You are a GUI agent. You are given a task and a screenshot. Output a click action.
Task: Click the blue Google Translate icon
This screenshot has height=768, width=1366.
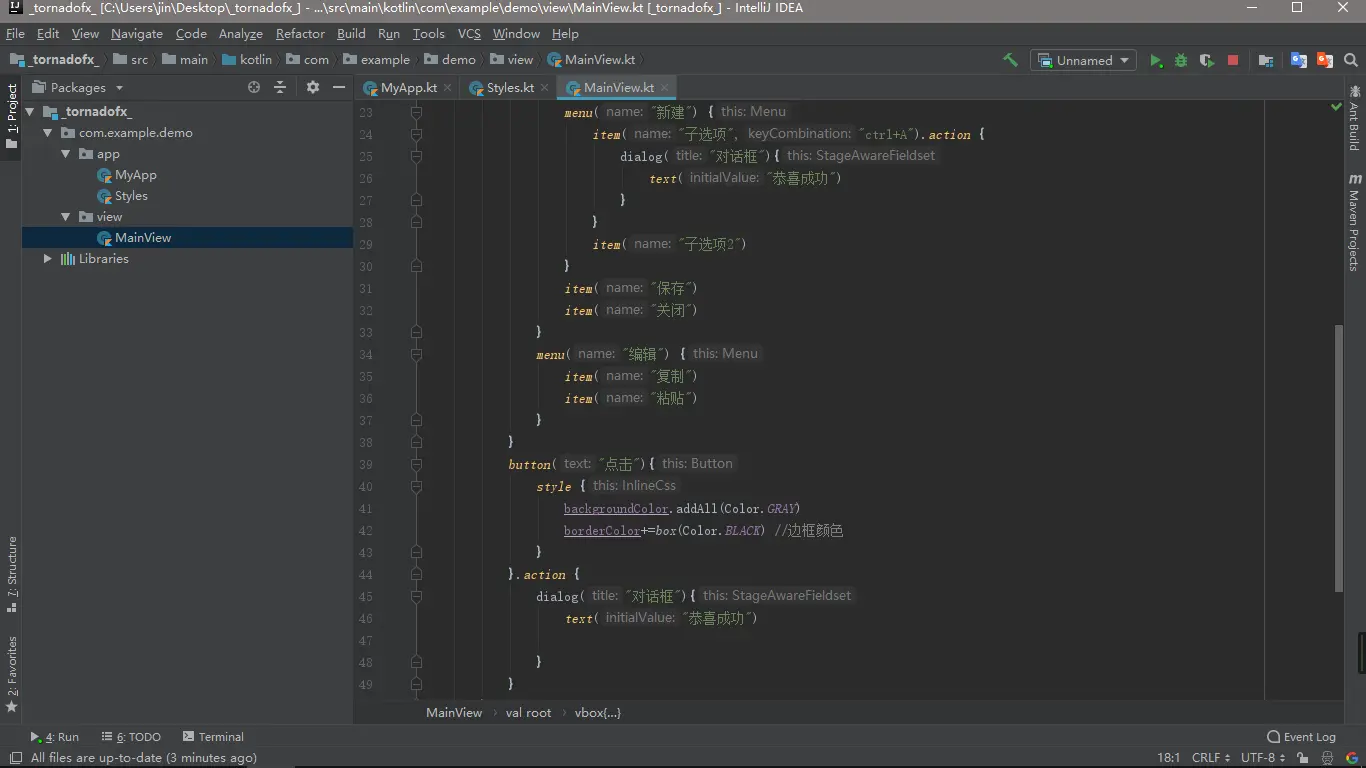1299,60
